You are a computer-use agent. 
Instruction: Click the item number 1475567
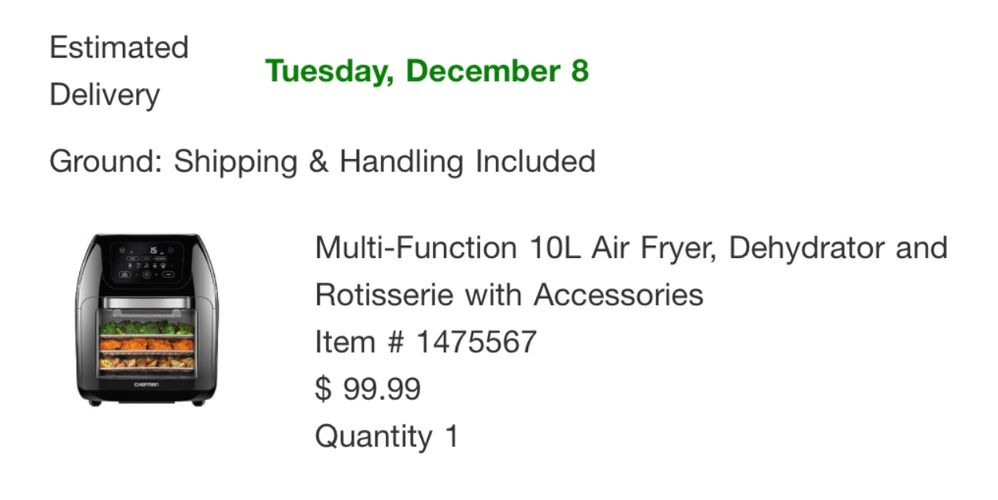pyautogui.click(x=476, y=342)
